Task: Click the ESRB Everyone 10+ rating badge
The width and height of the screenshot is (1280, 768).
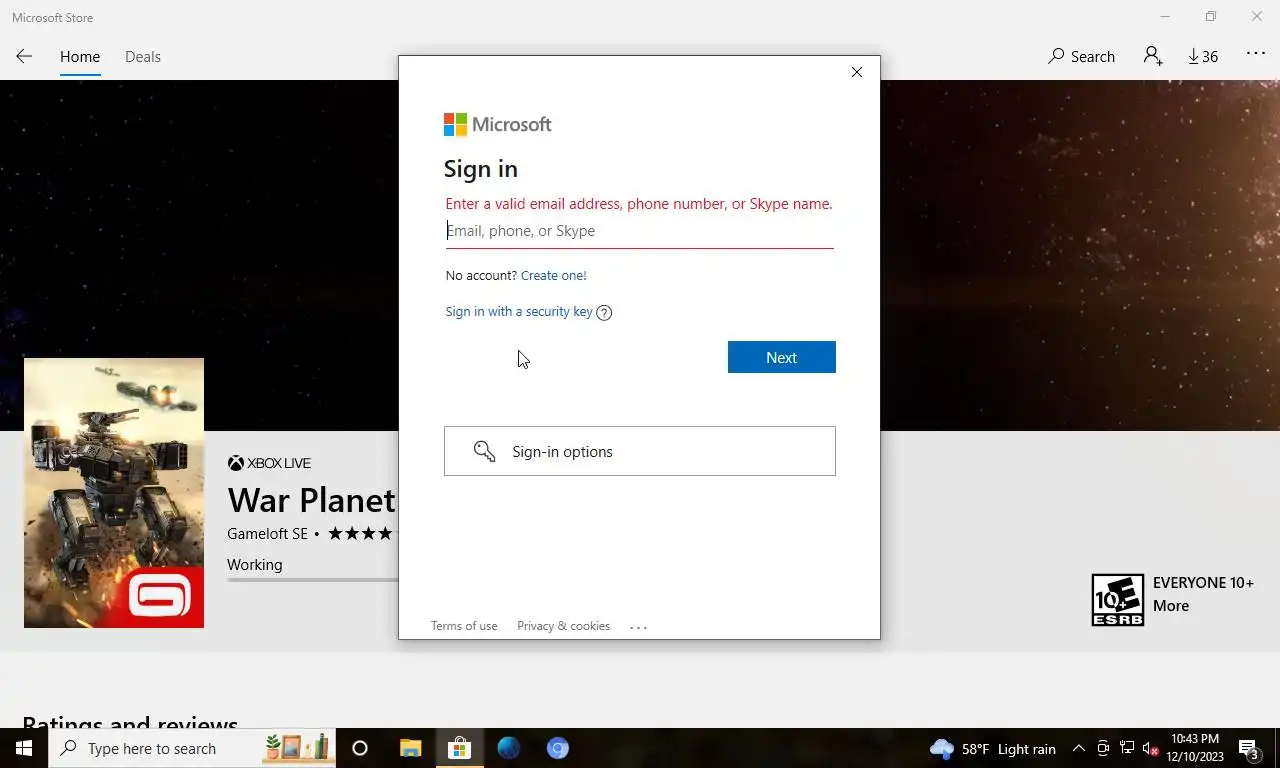Action: pyautogui.click(x=1118, y=600)
